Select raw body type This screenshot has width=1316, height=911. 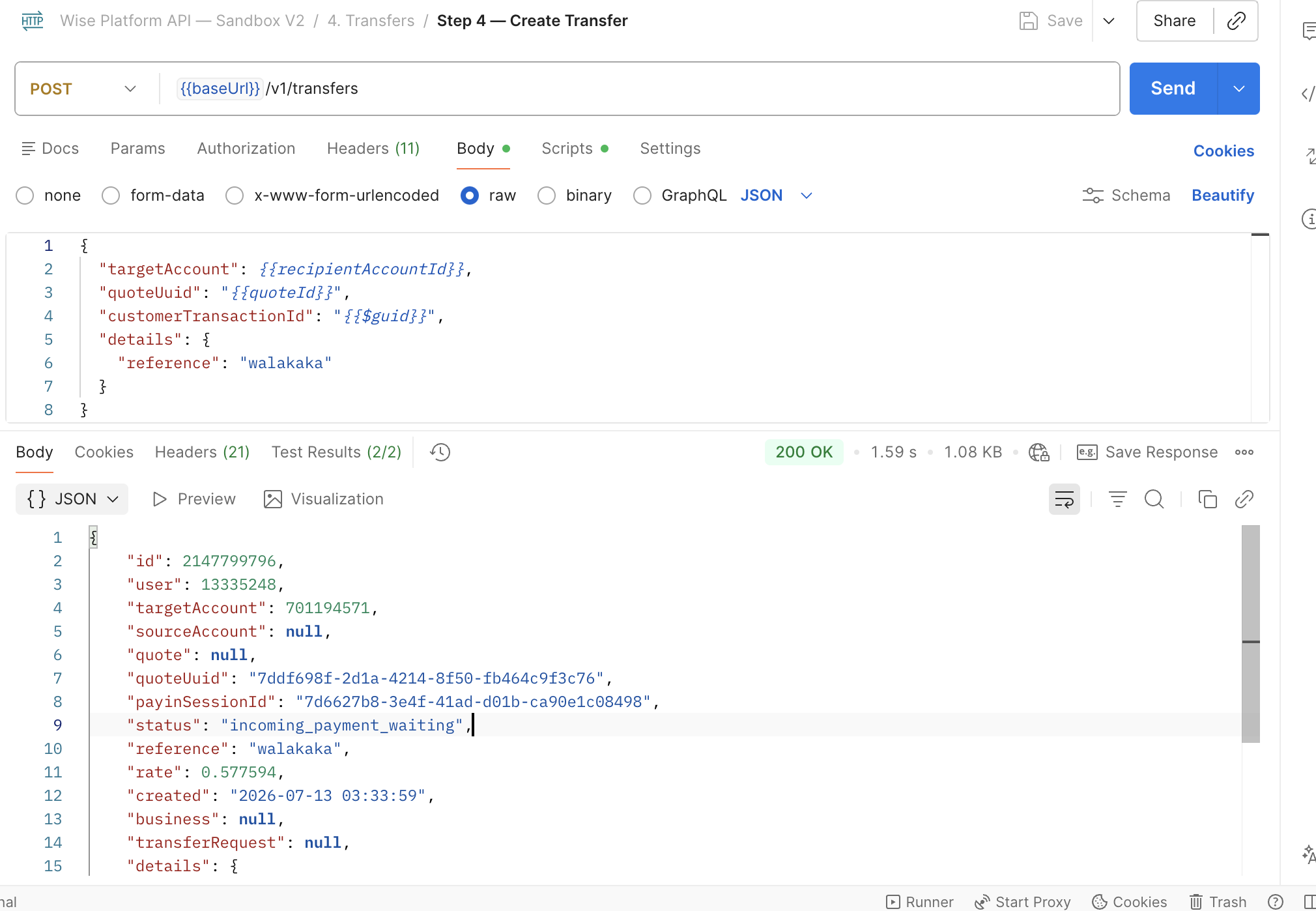click(x=469, y=195)
